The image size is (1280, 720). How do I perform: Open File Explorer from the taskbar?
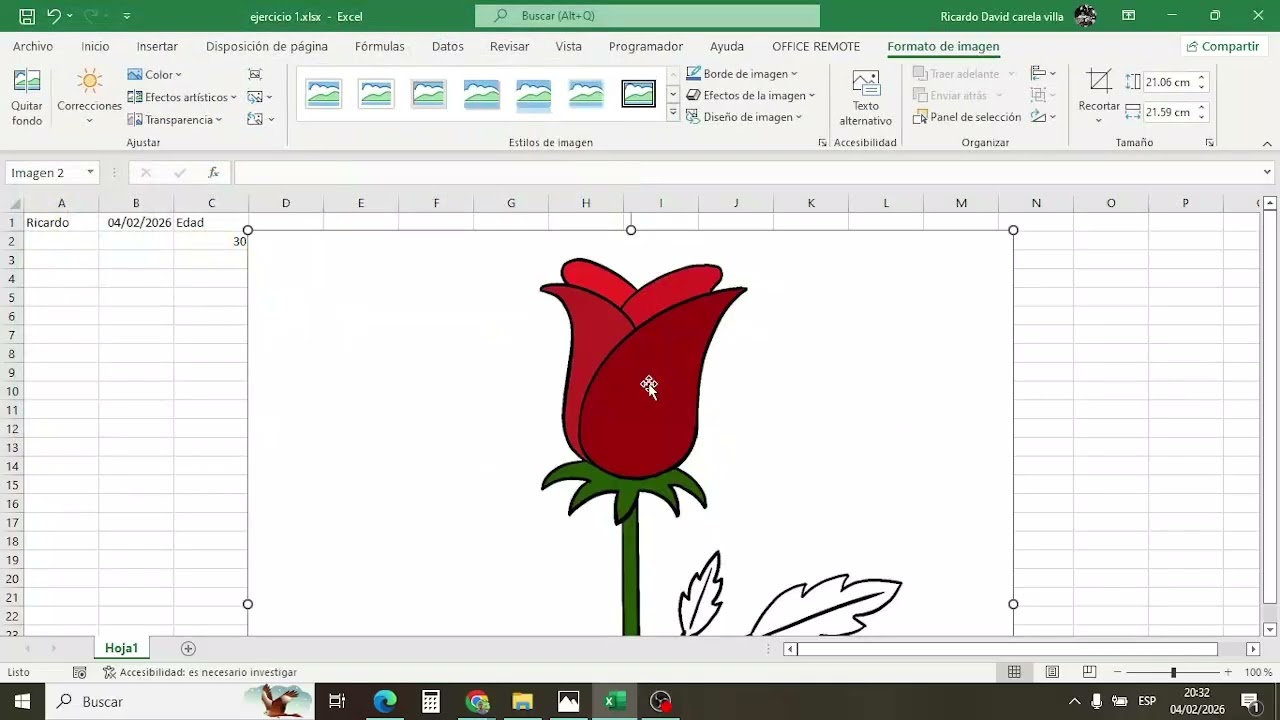522,702
